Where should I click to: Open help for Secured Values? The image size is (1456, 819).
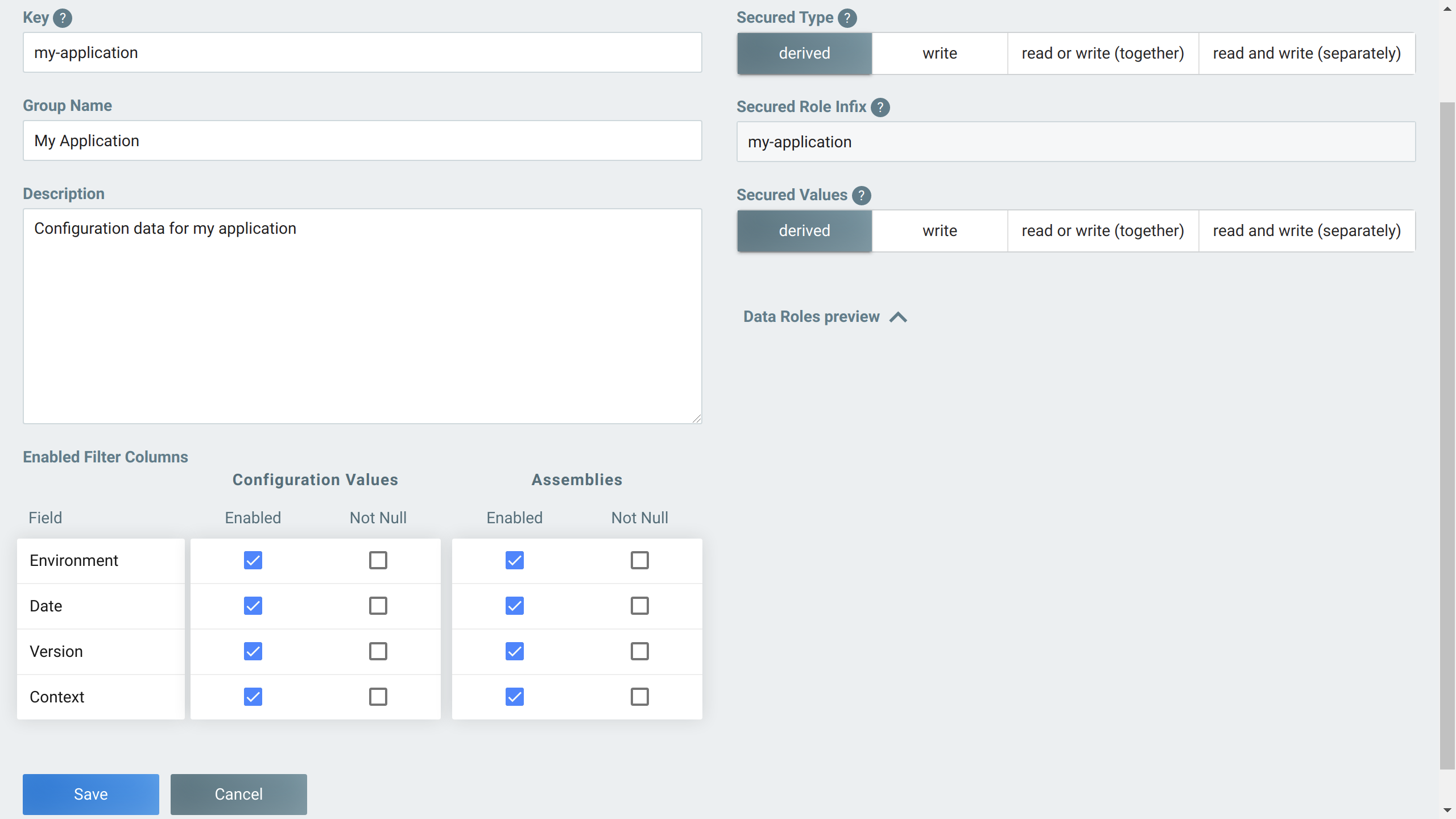tap(861, 195)
